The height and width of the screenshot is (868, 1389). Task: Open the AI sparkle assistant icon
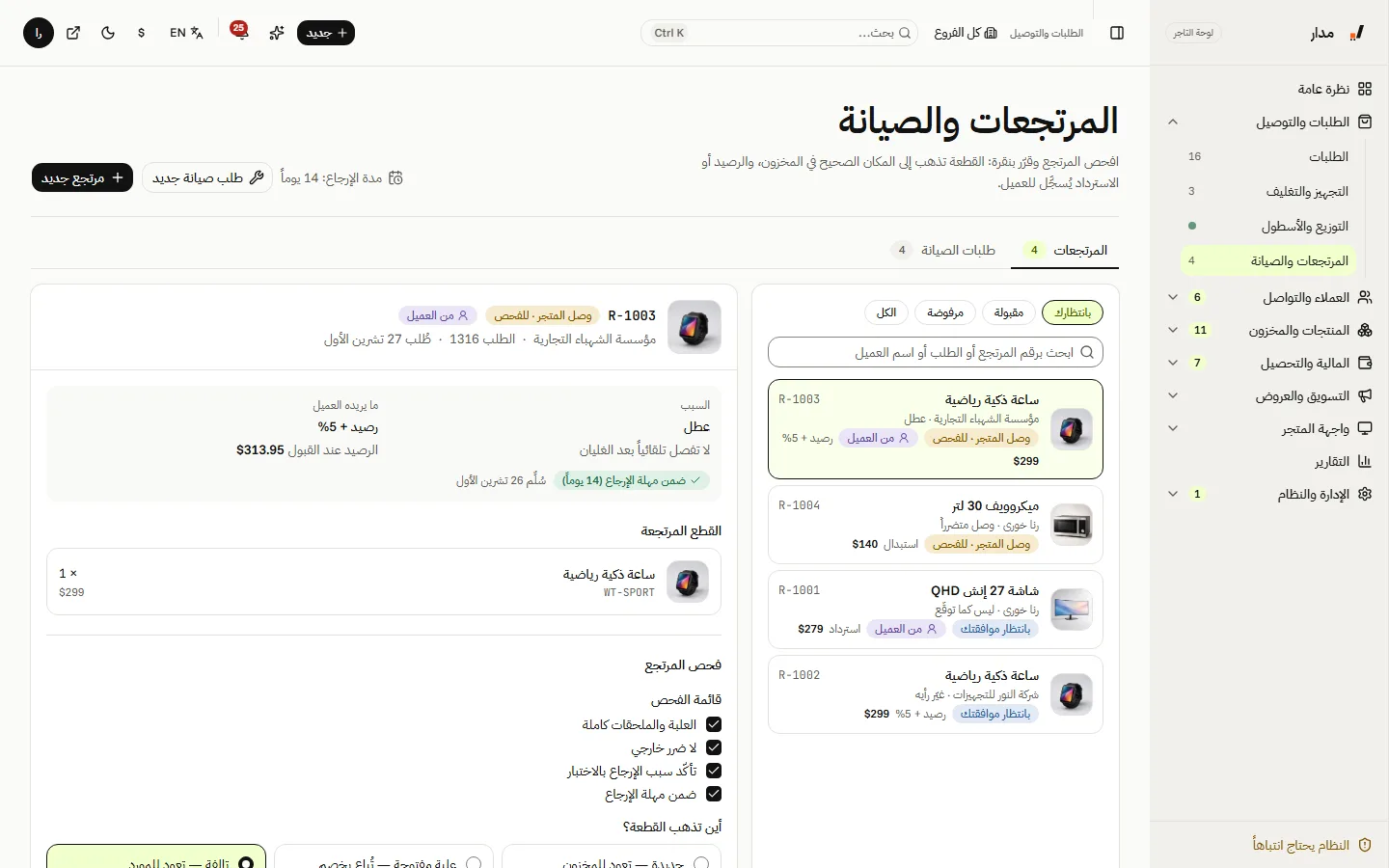coord(277,33)
